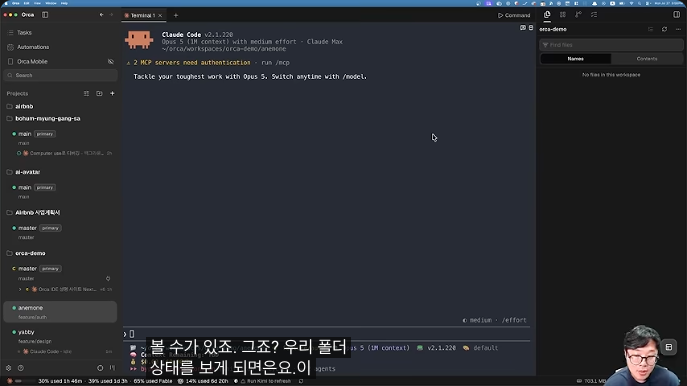Add a new project with plus icon
Viewport: 687px width, 386px height.
pos(112,93)
